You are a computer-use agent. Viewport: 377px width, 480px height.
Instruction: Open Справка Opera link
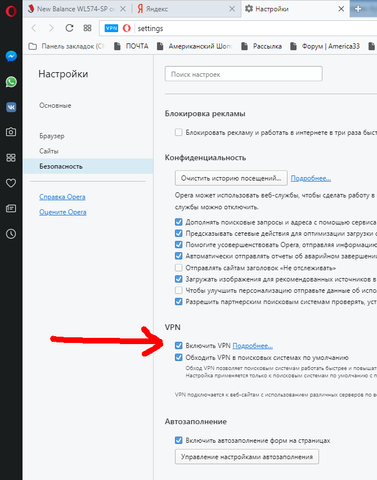(x=62, y=197)
